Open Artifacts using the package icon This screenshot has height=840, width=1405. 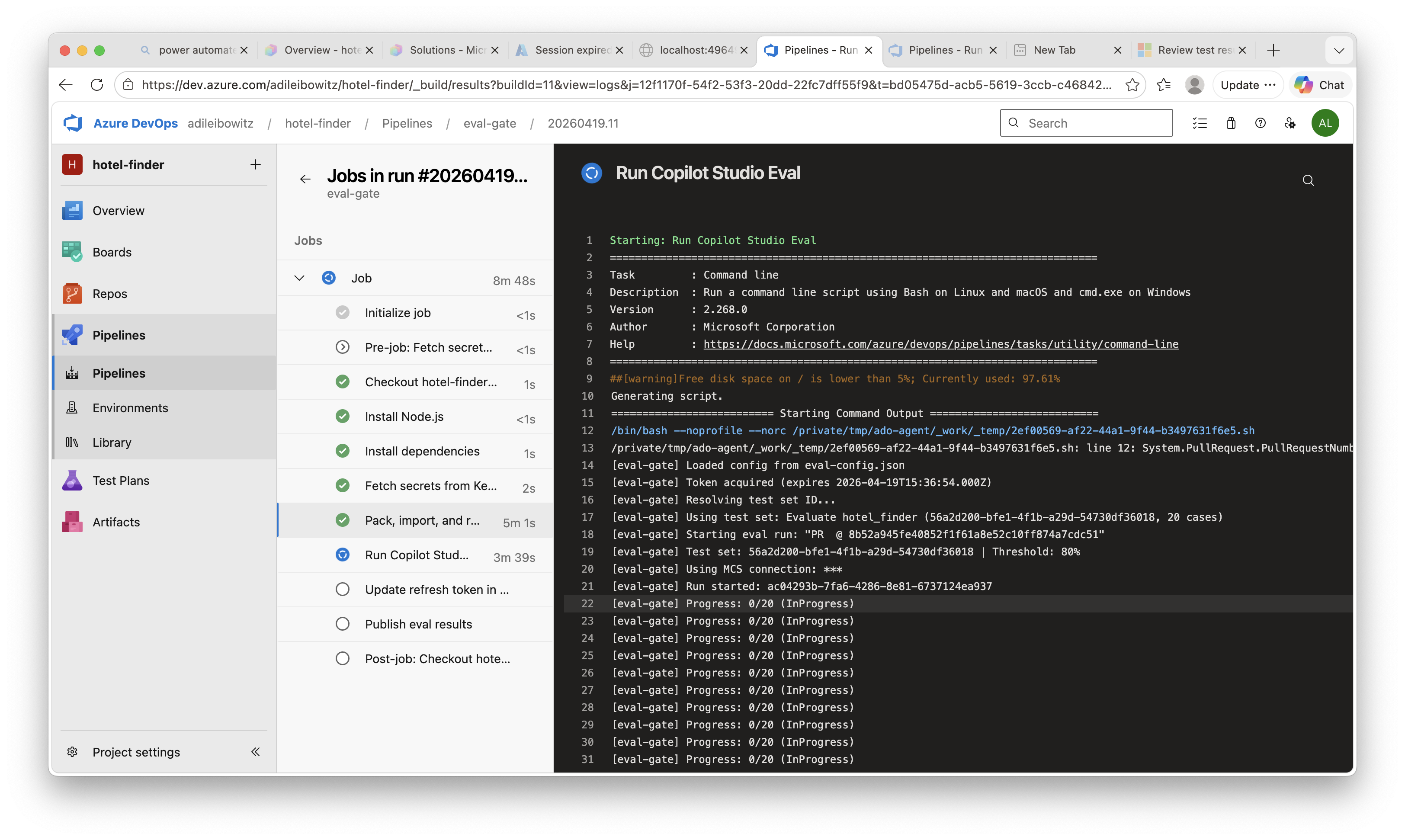[72, 521]
